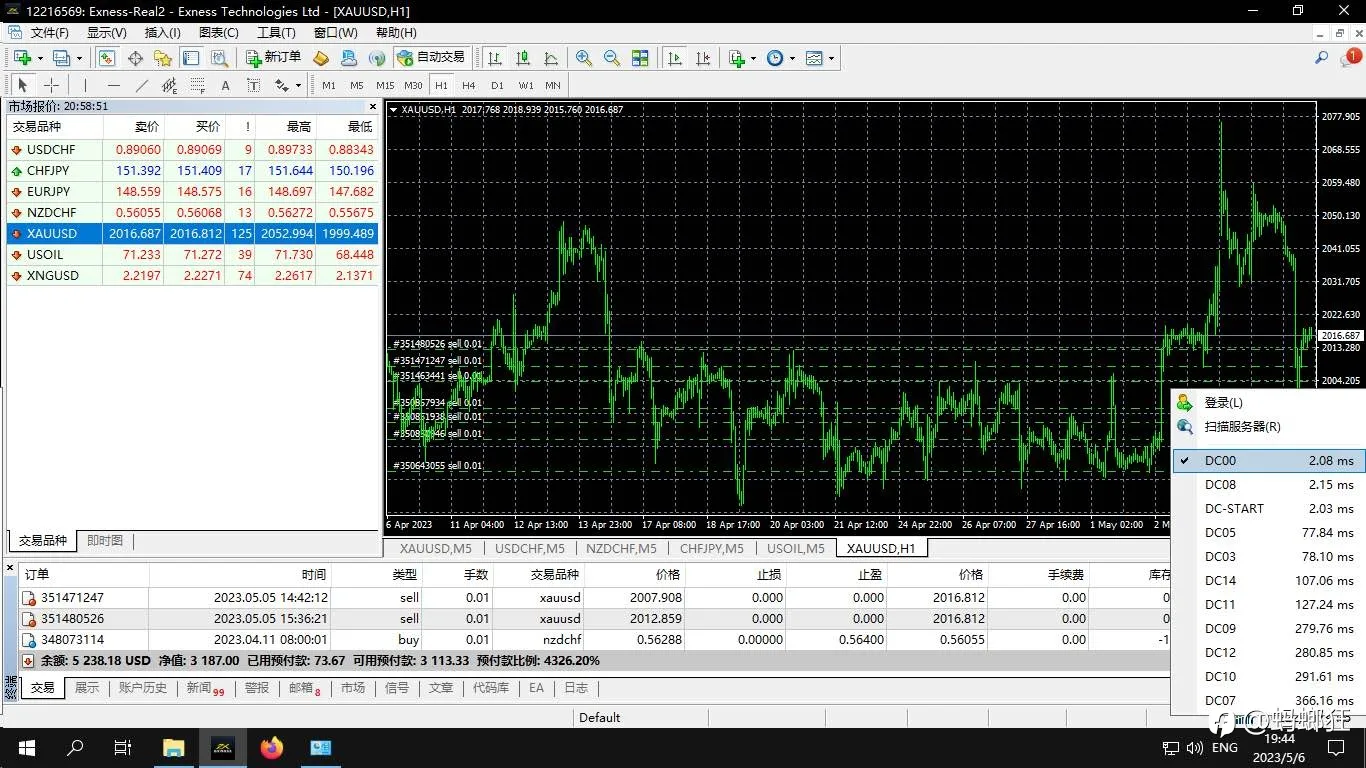Screen dimensions: 1366x768
Task: Open the Strategy Tester magnifier icon
Action: 219,58
